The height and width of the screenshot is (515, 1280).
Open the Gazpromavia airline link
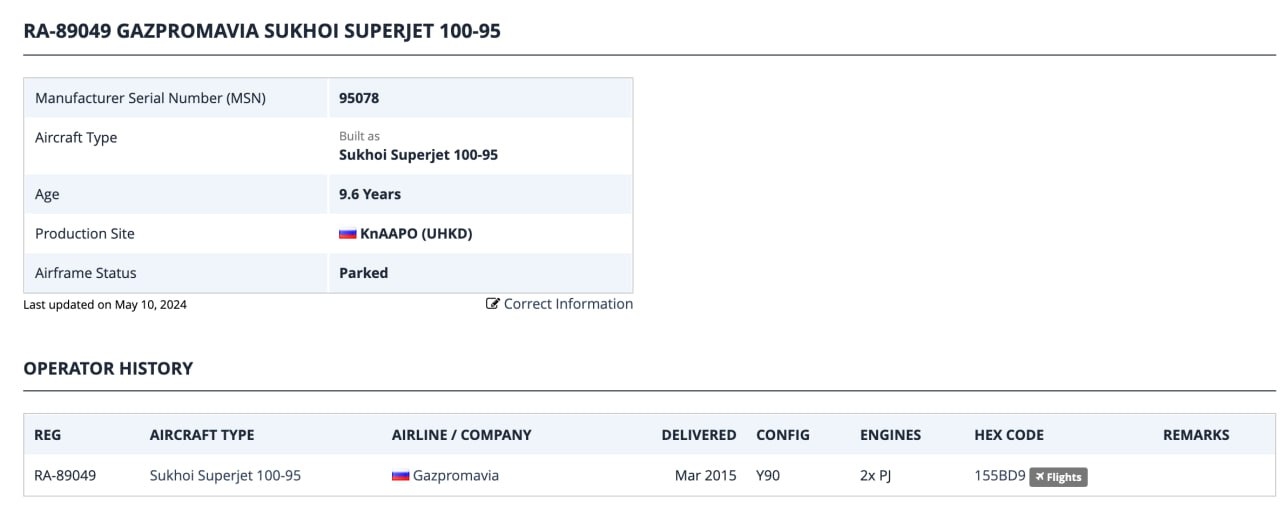pos(455,476)
